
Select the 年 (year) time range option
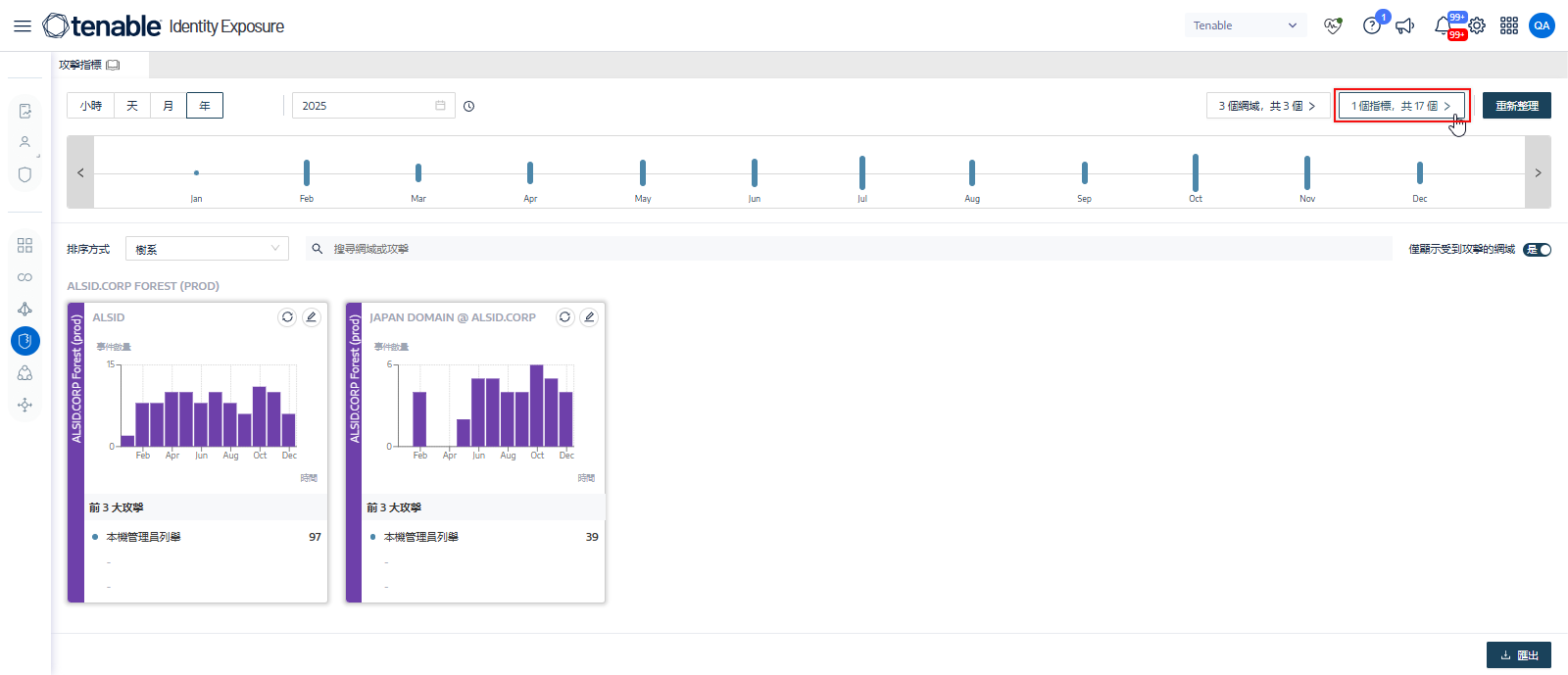205,106
